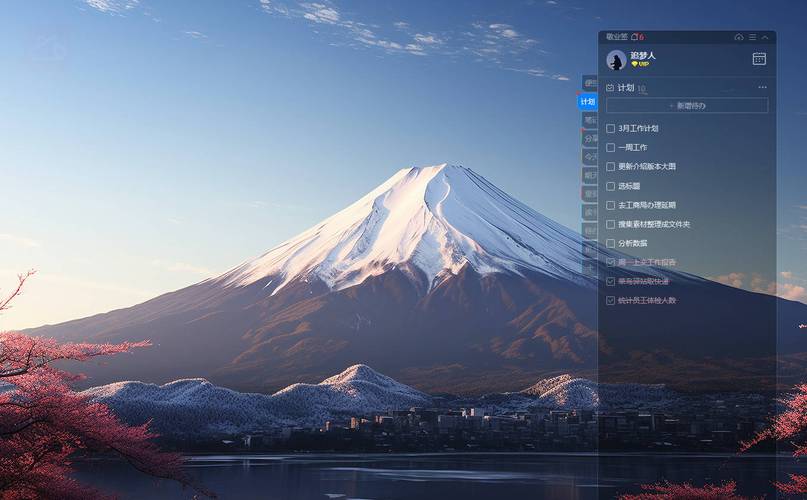Open the hamburger menu in title bar
This screenshot has height=500, width=807.
point(752,37)
